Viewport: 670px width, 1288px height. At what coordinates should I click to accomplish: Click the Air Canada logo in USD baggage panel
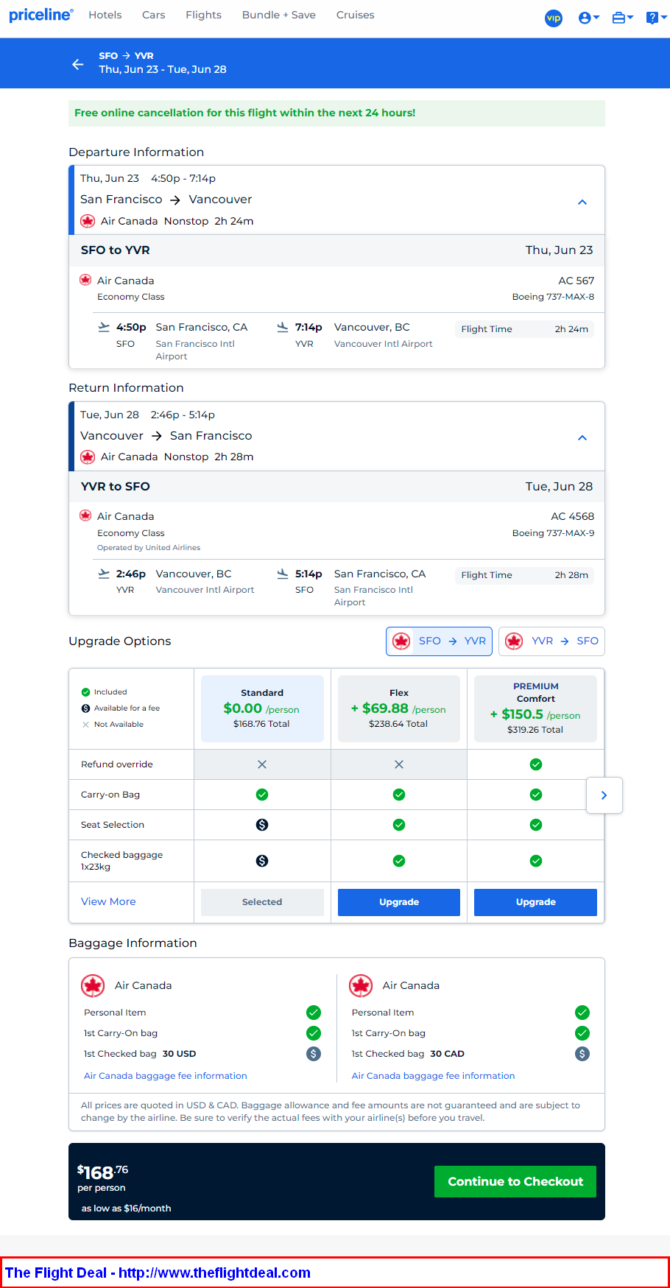point(93,986)
